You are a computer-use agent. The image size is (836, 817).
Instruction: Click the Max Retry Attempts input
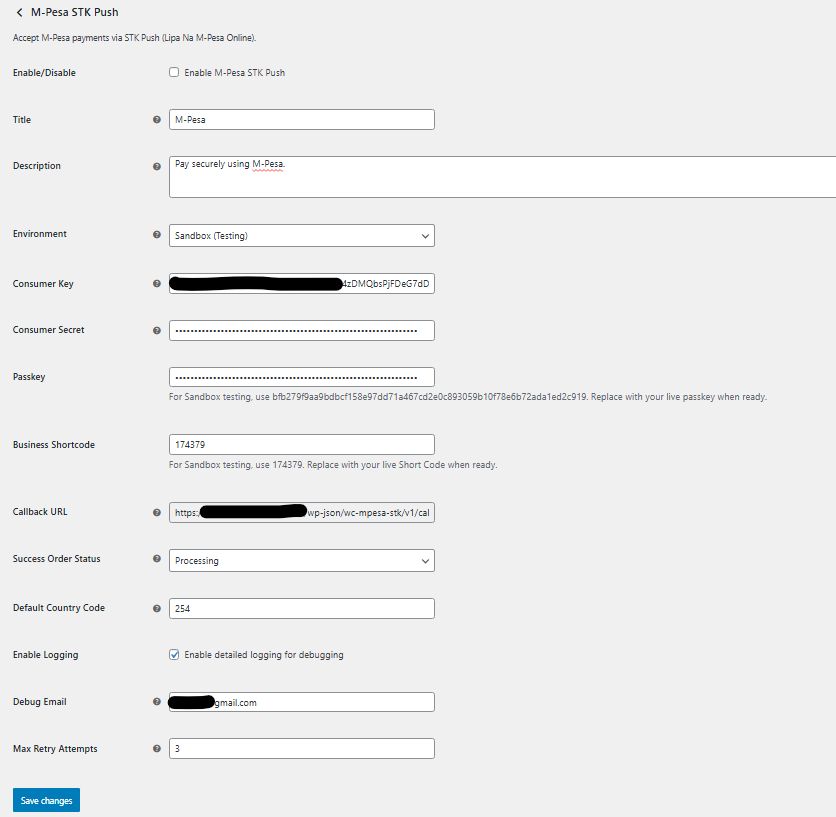[x=301, y=749]
